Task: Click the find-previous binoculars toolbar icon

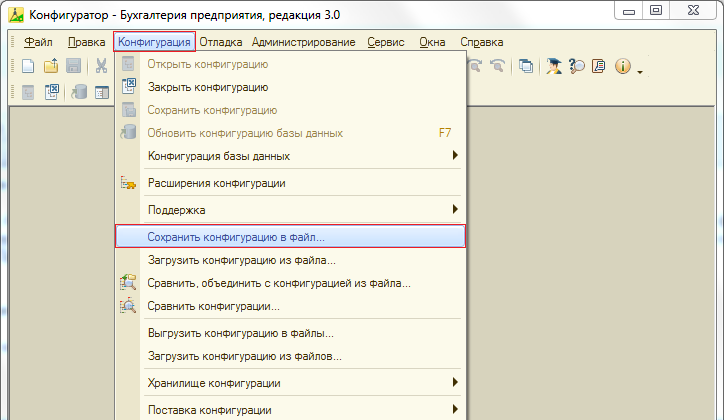Action: pos(475,66)
